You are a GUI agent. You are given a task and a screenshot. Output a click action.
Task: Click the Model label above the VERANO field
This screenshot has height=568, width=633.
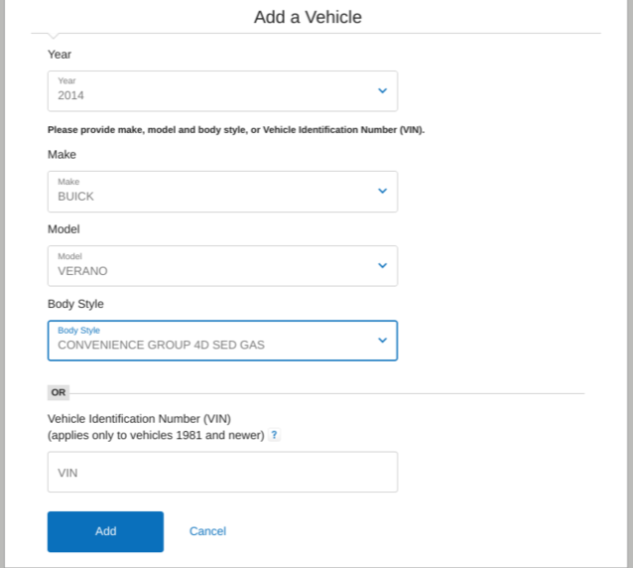pyautogui.click(x=64, y=229)
